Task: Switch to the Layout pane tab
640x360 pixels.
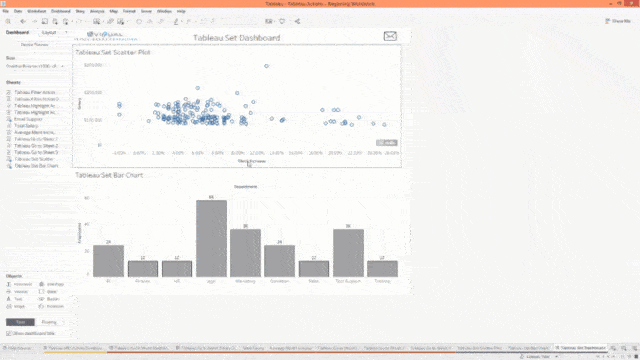Action: point(49,32)
